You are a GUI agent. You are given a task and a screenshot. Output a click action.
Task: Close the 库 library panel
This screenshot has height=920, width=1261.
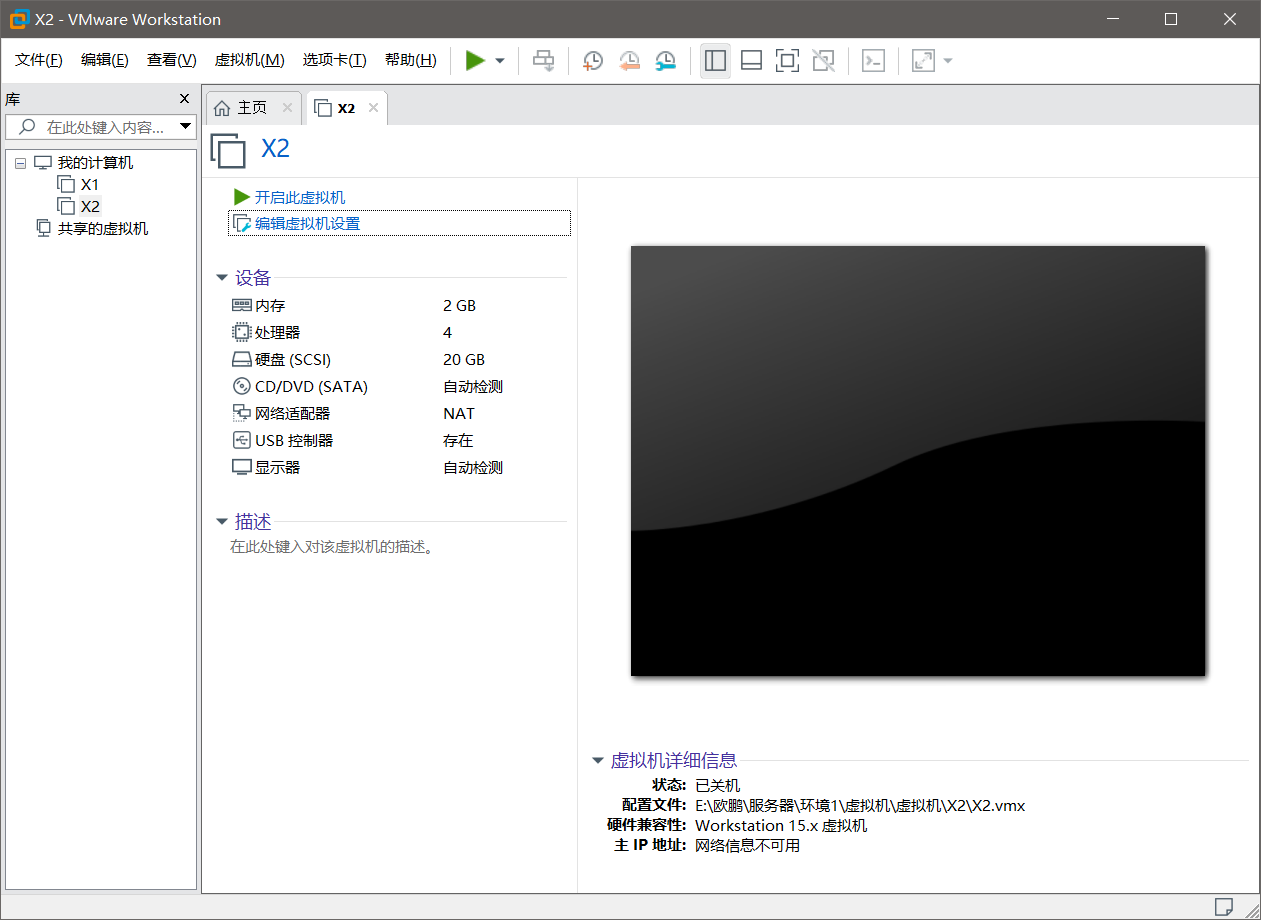coord(184,99)
